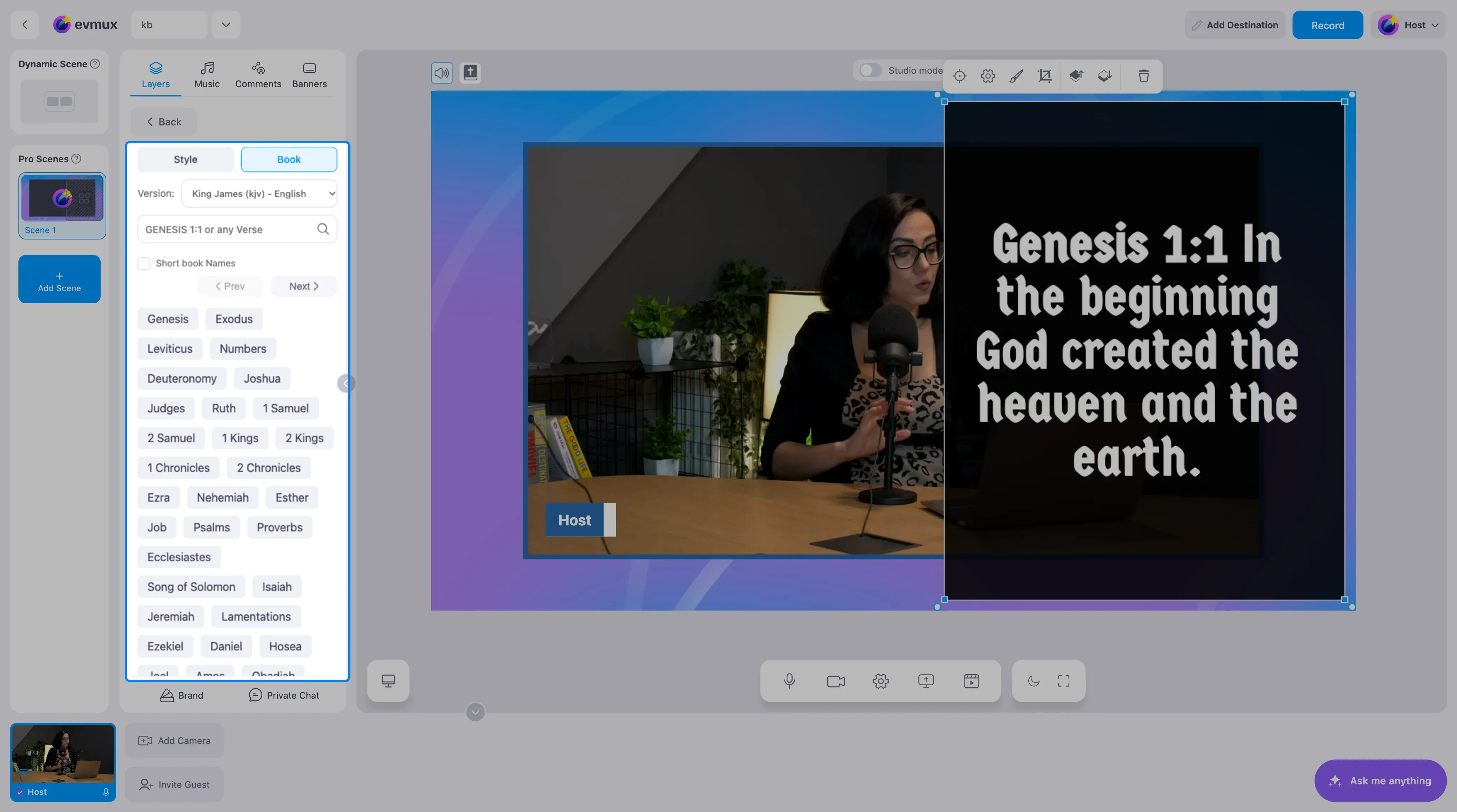Select the Psalms book chip
This screenshot has height=812, width=1457.
pyautogui.click(x=212, y=528)
